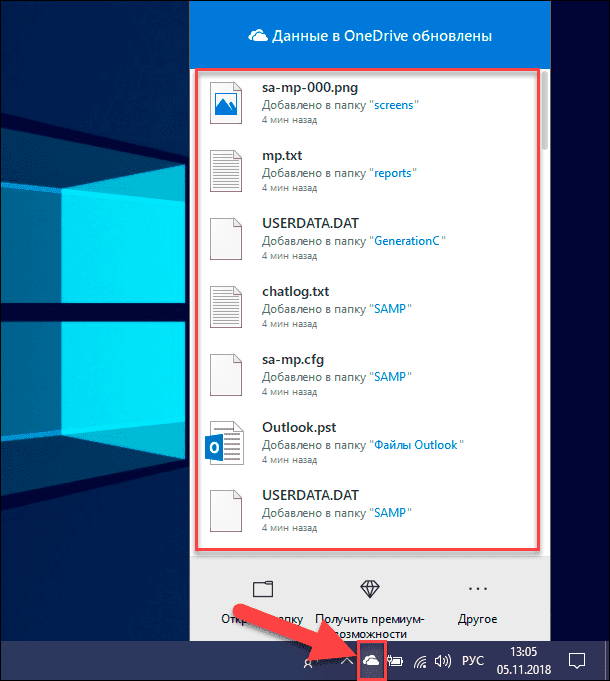Click the file icon beside the last USERDATA.DAT in SAMP

pyautogui.click(x=226, y=511)
